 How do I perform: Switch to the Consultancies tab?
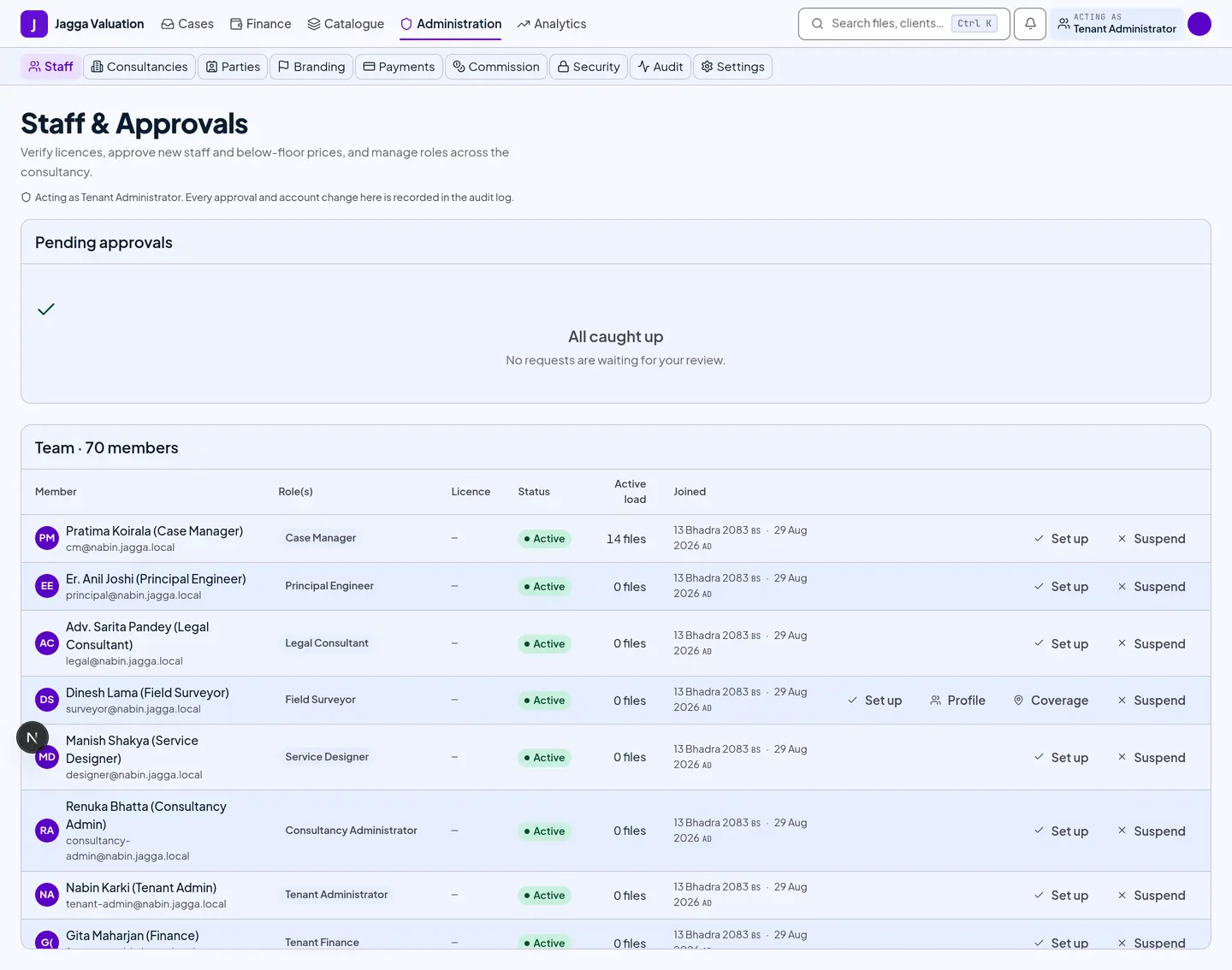point(139,67)
